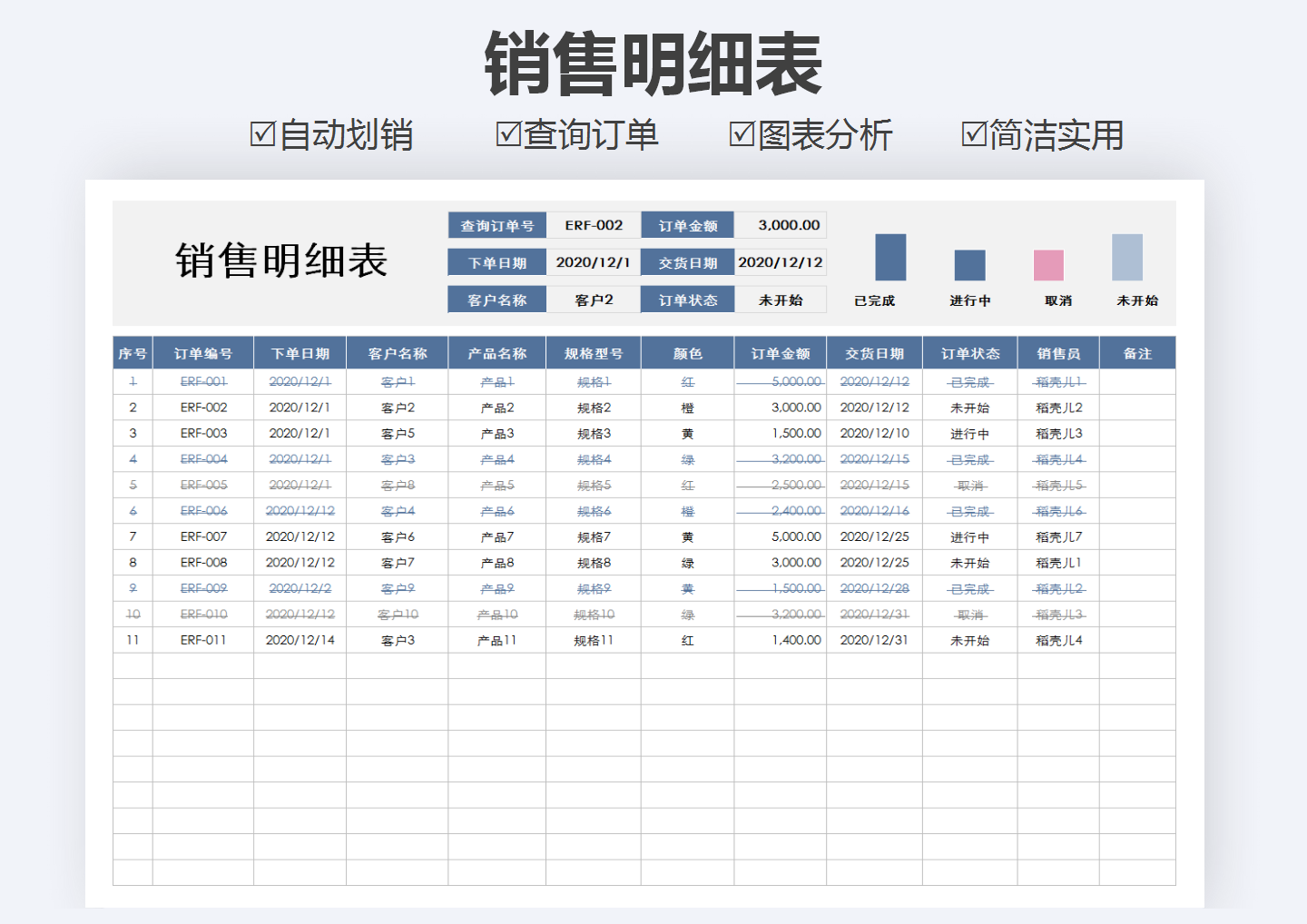Select the 销售员 column header
The height and width of the screenshot is (924, 1307).
[1056, 352]
